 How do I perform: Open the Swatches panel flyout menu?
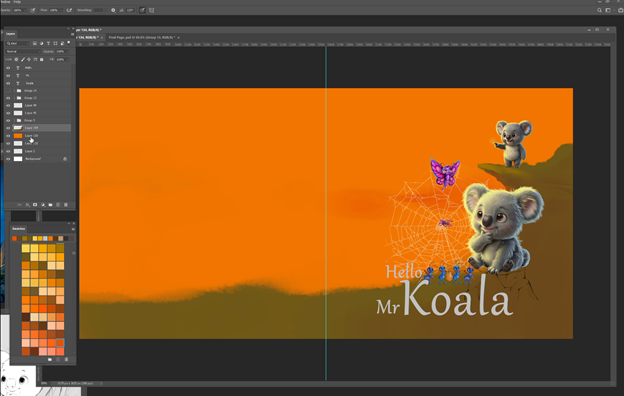[73, 229]
